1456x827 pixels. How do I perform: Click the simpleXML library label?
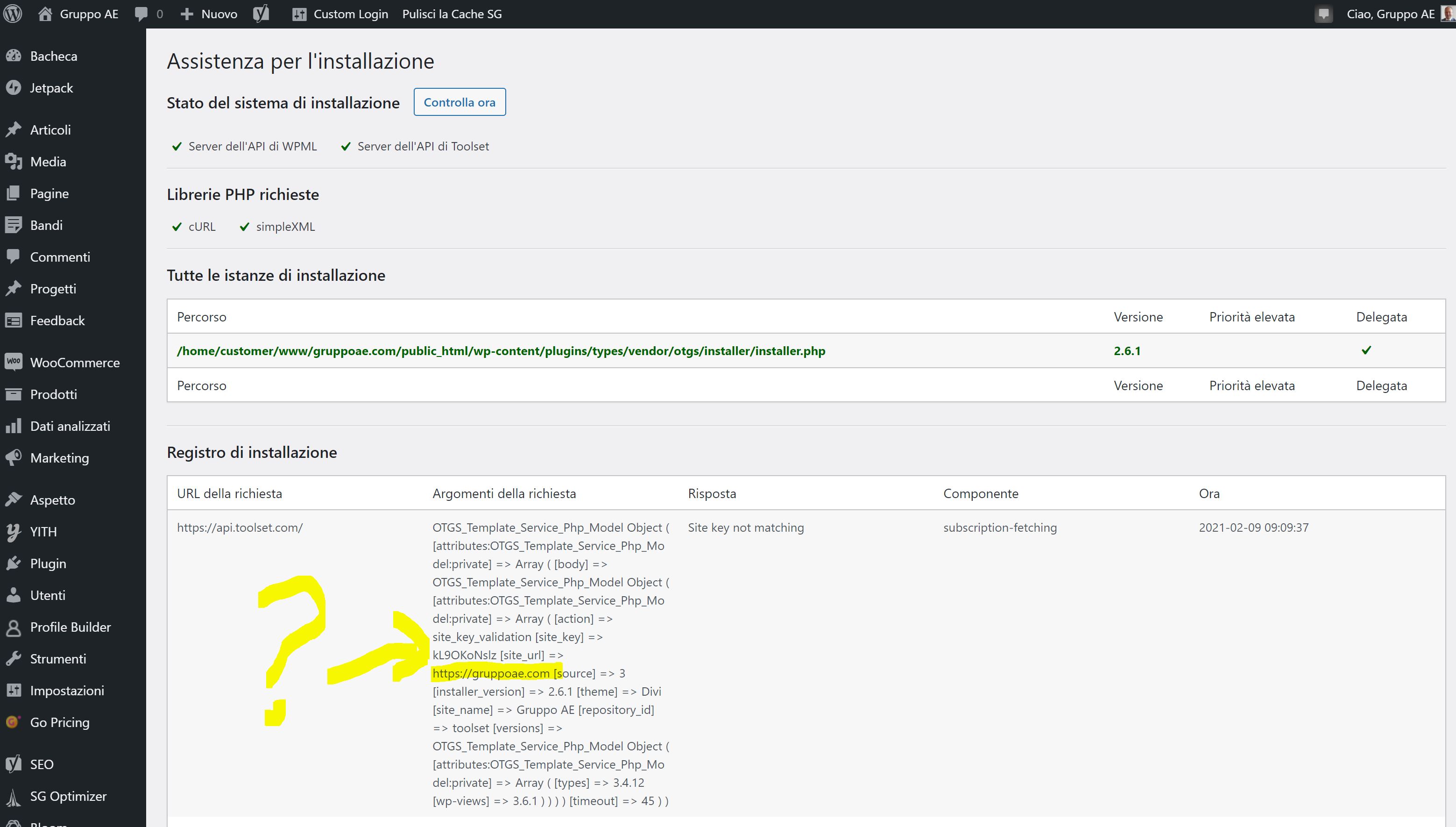pos(285,227)
